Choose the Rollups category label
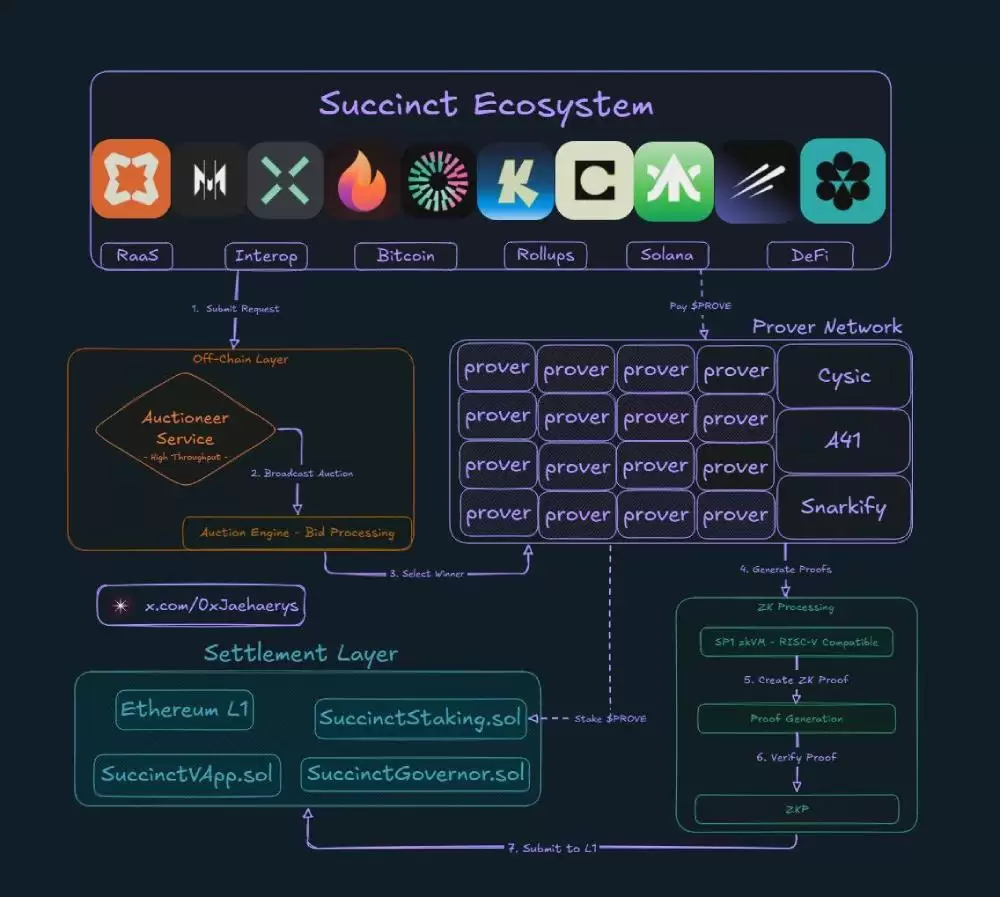 click(546, 255)
